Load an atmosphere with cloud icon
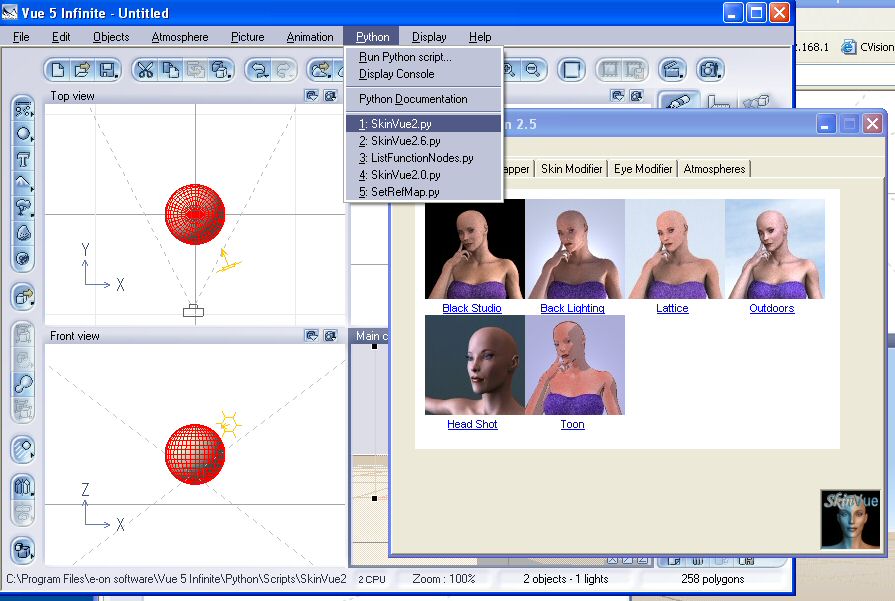This screenshot has width=895, height=601. point(320,70)
